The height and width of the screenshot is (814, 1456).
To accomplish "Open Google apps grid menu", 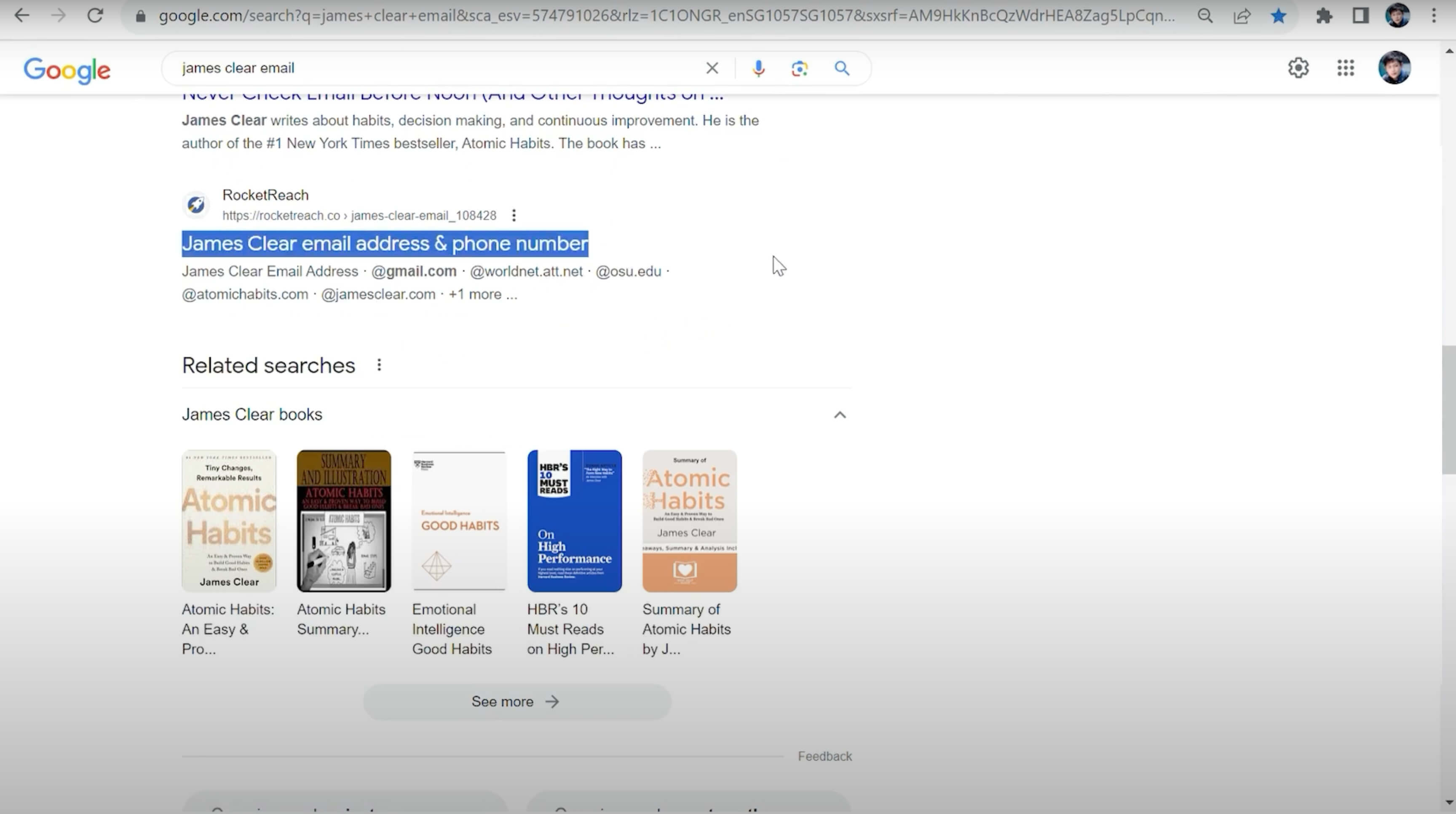I will pos(1345,68).
